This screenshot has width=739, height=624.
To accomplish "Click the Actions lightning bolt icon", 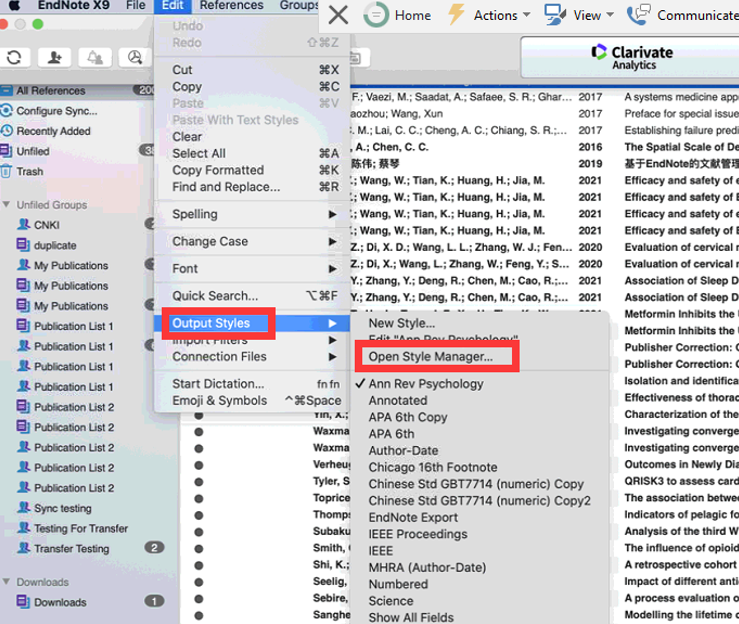I will tap(455, 14).
